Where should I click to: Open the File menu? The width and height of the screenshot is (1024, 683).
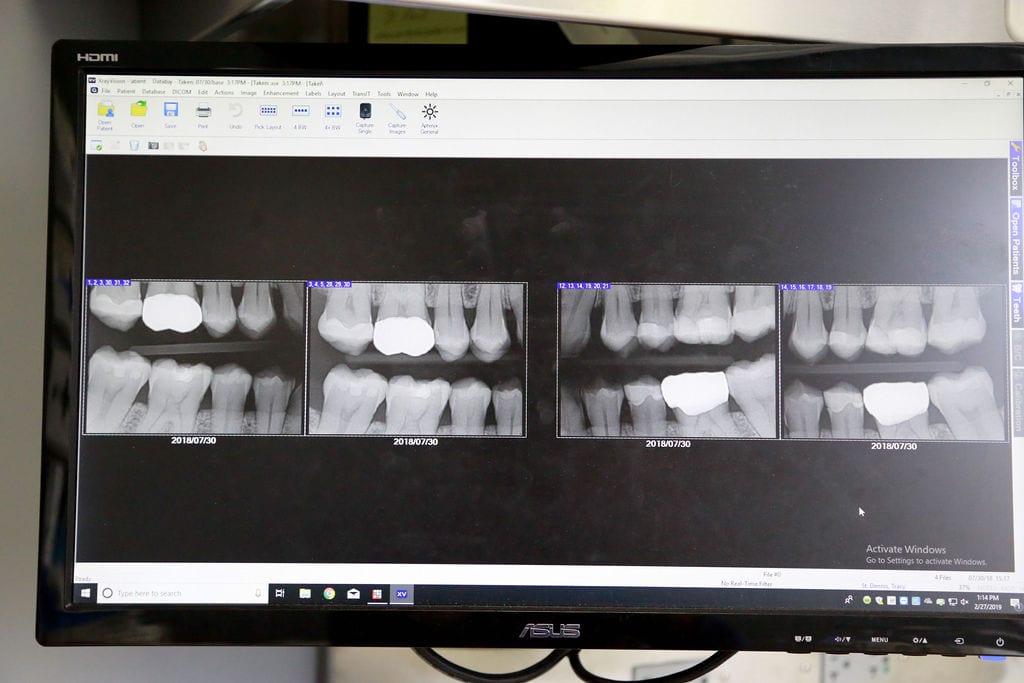[x=106, y=91]
